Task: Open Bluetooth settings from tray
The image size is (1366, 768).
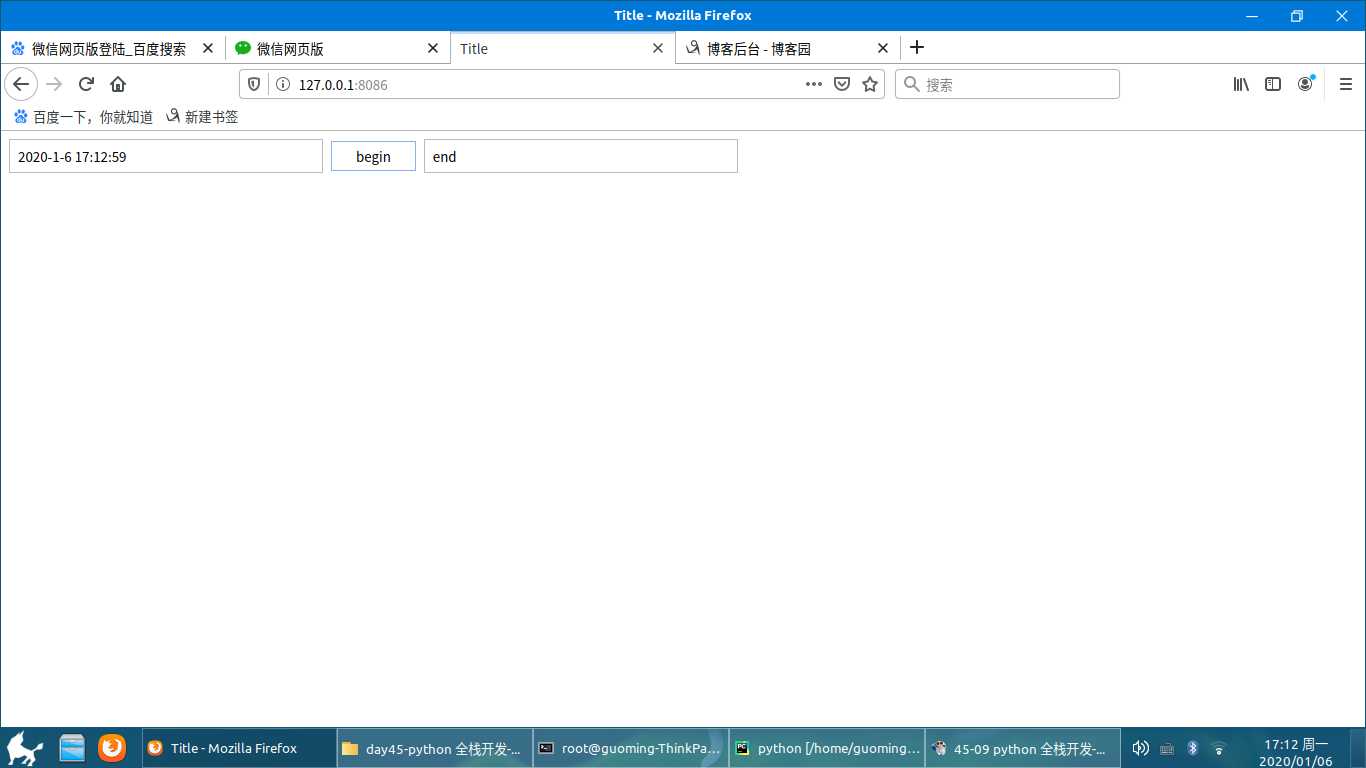Action: tap(1192, 748)
